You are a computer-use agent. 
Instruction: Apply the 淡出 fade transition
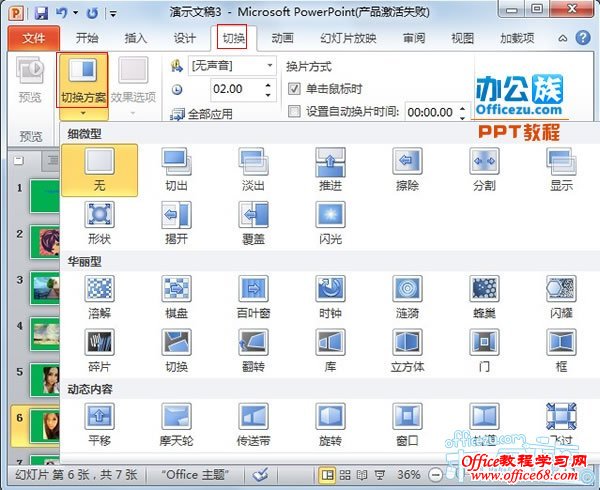(x=253, y=170)
